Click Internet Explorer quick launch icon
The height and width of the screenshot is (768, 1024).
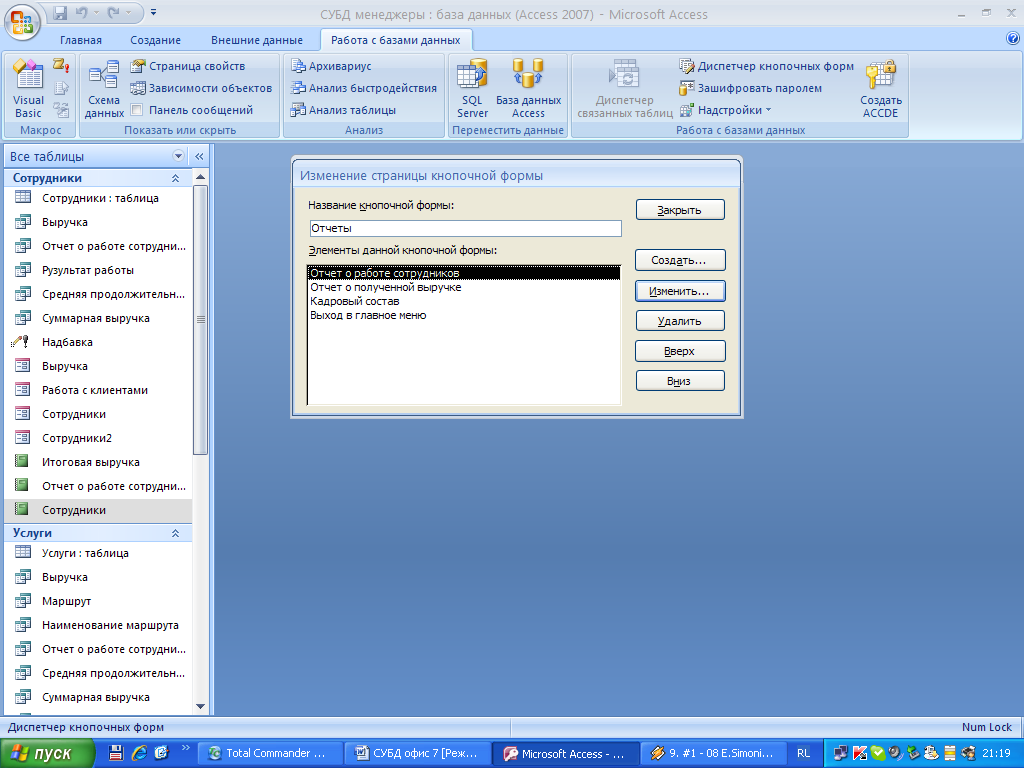(x=138, y=754)
